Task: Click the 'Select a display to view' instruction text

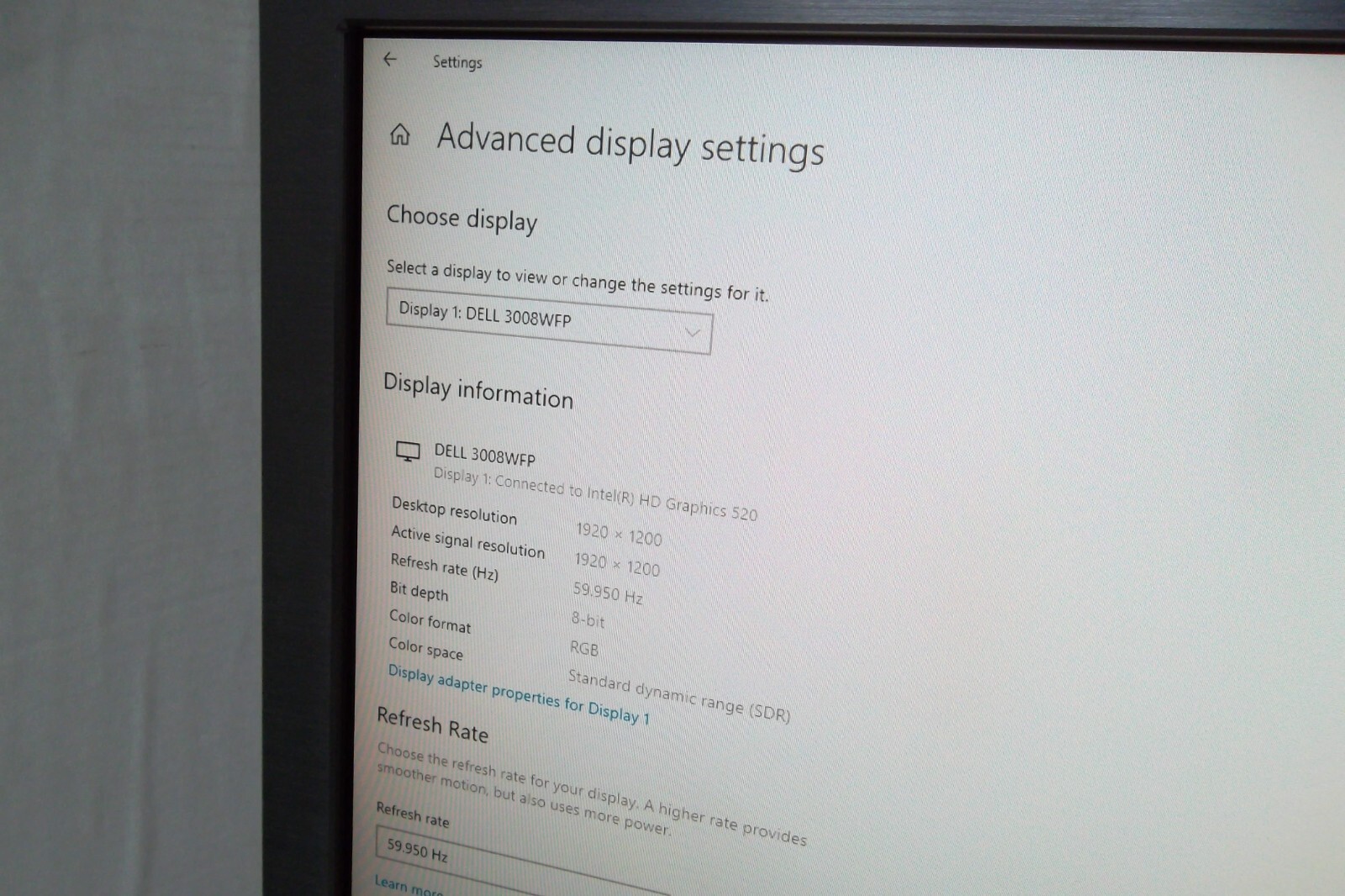Action: (x=578, y=280)
